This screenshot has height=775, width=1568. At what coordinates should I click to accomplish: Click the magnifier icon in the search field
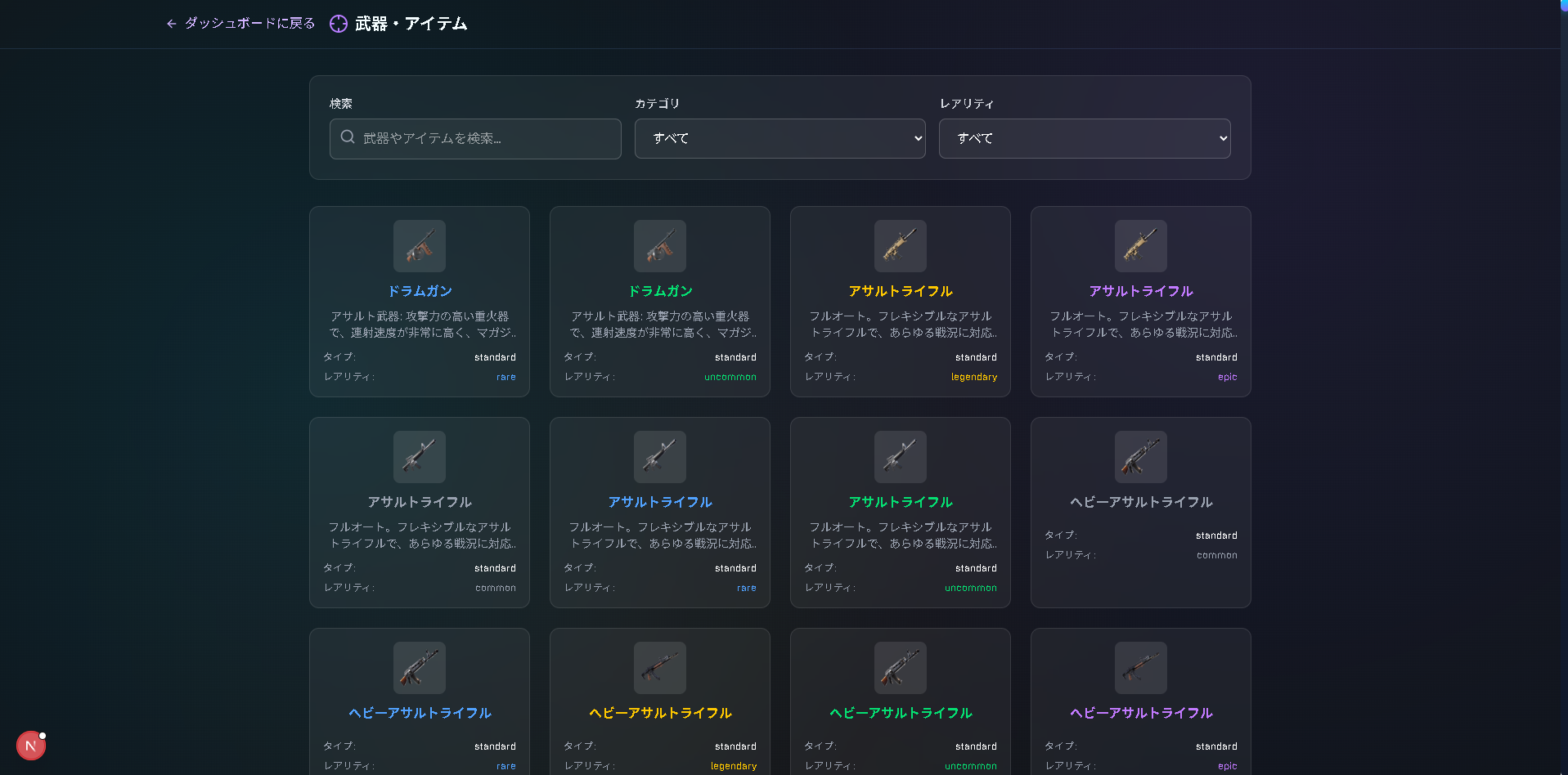pyautogui.click(x=348, y=137)
